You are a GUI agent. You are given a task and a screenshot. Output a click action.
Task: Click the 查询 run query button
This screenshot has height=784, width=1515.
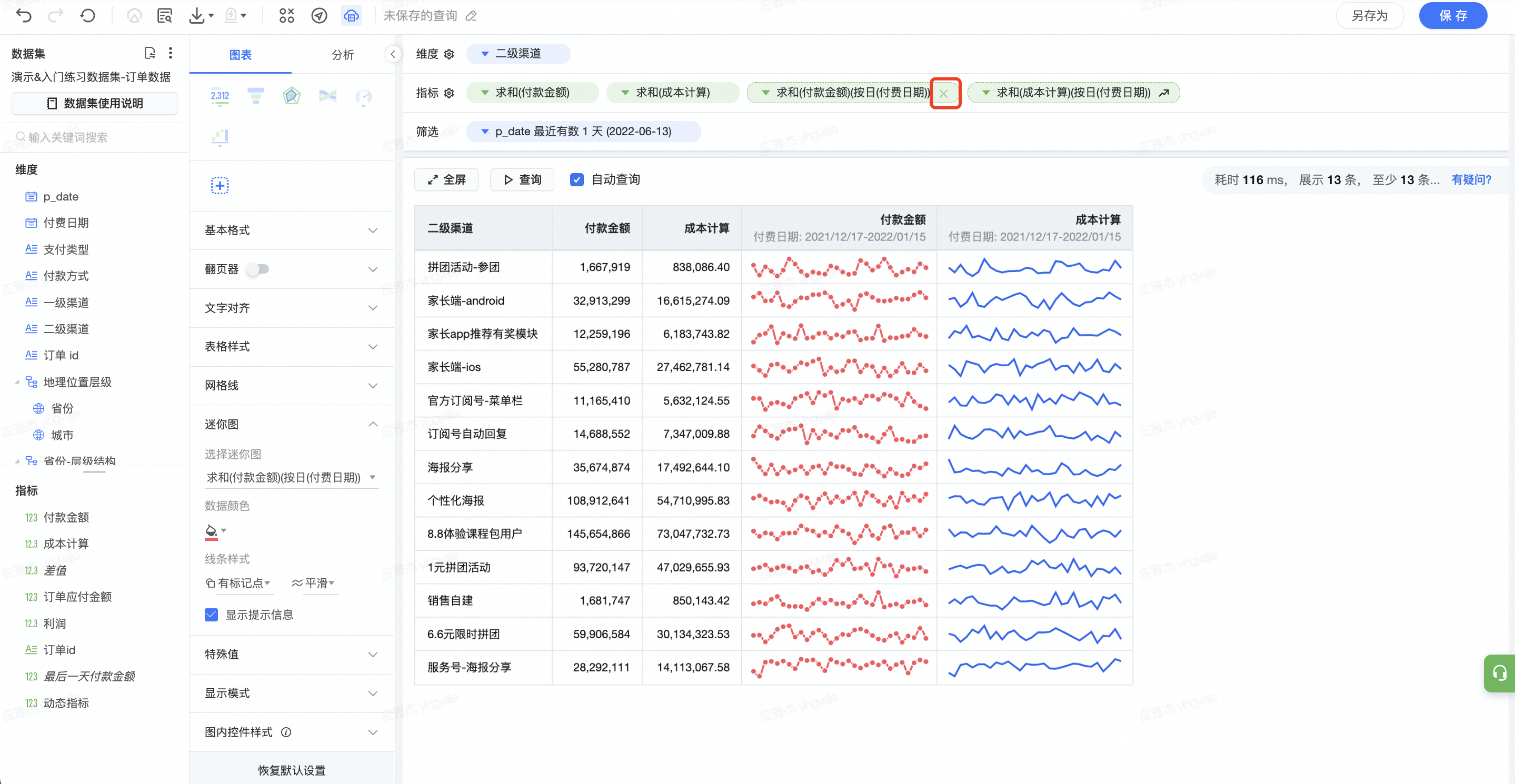(x=522, y=180)
